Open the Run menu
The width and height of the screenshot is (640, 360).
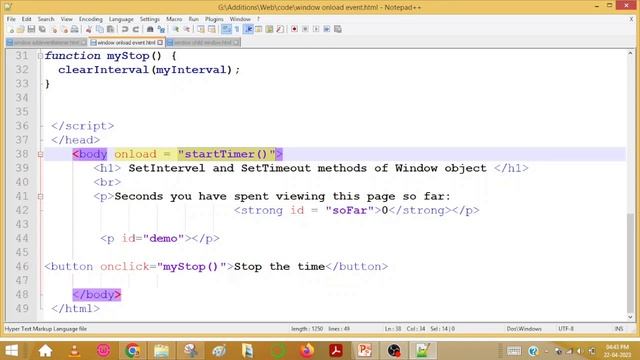[x=193, y=19]
